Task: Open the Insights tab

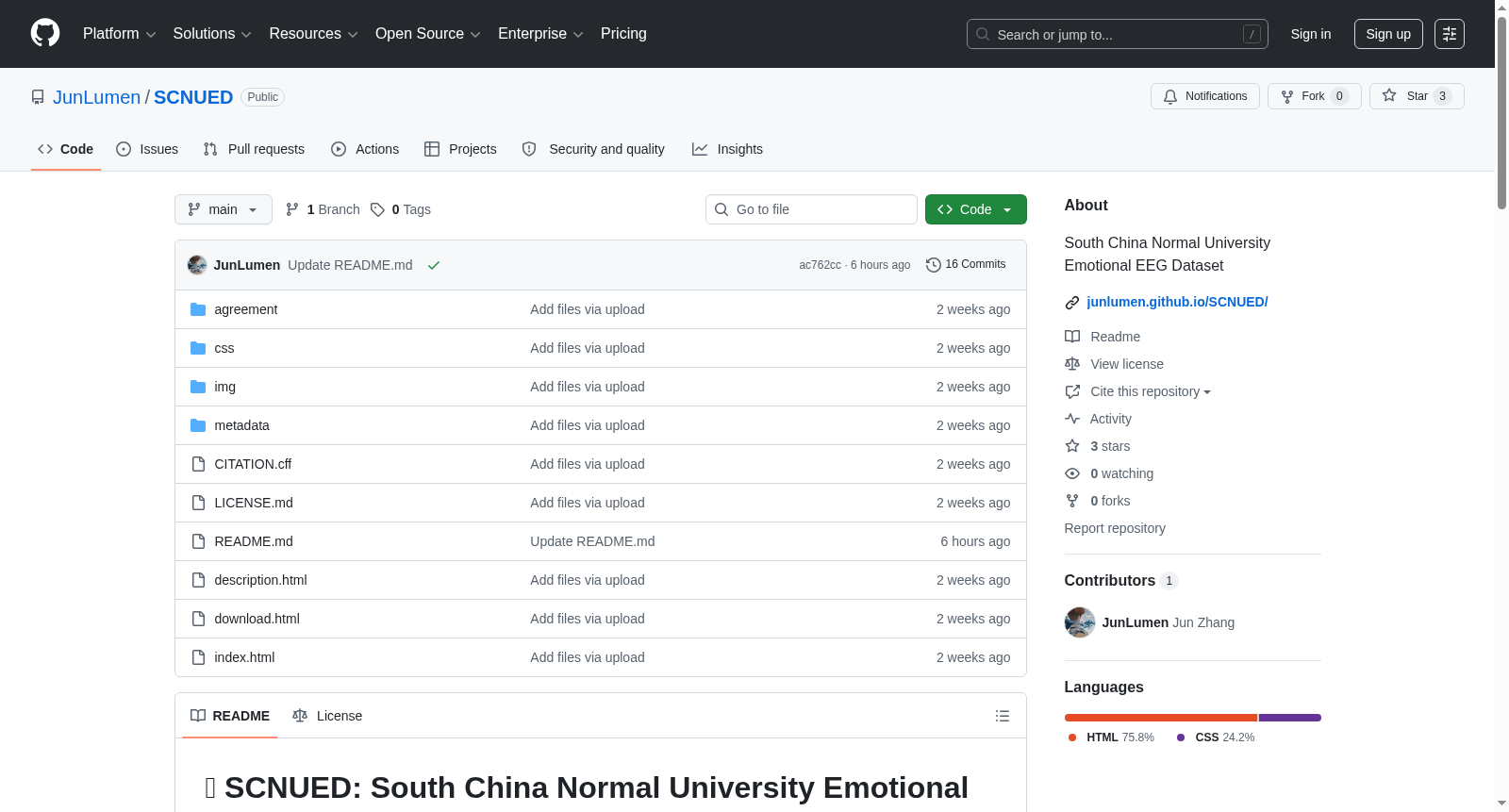Action: click(727, 149)
